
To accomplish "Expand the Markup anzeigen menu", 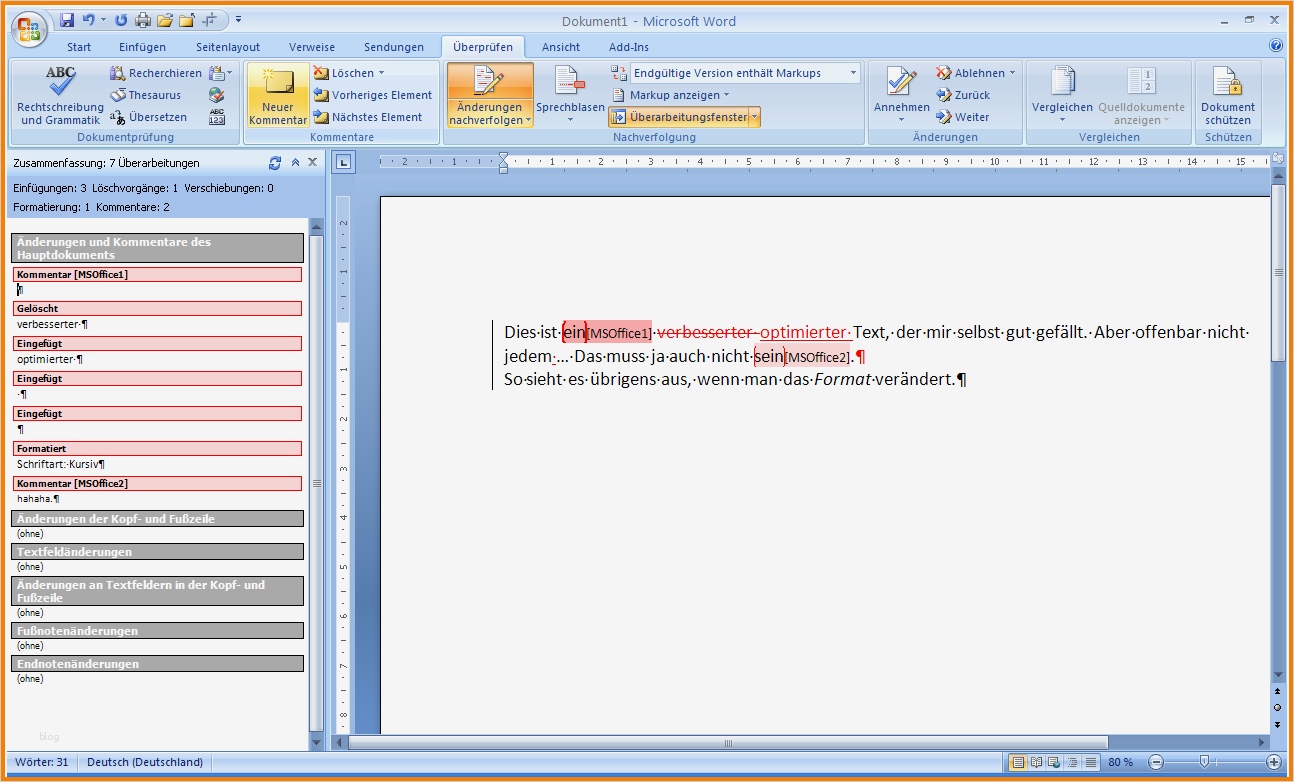I will (x=670, y=95).
